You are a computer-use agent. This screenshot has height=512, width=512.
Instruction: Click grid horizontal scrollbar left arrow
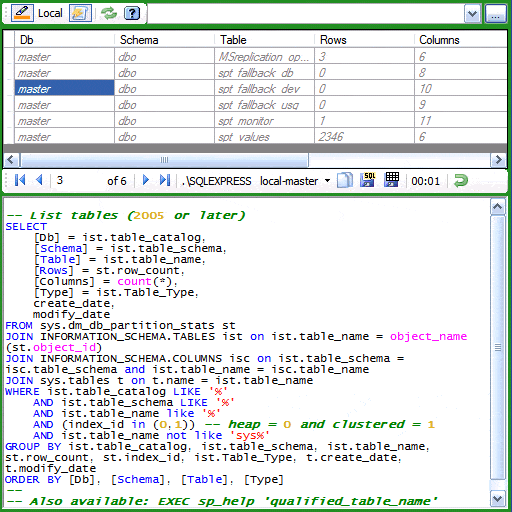pyautogui.click(x=10, y=160)
